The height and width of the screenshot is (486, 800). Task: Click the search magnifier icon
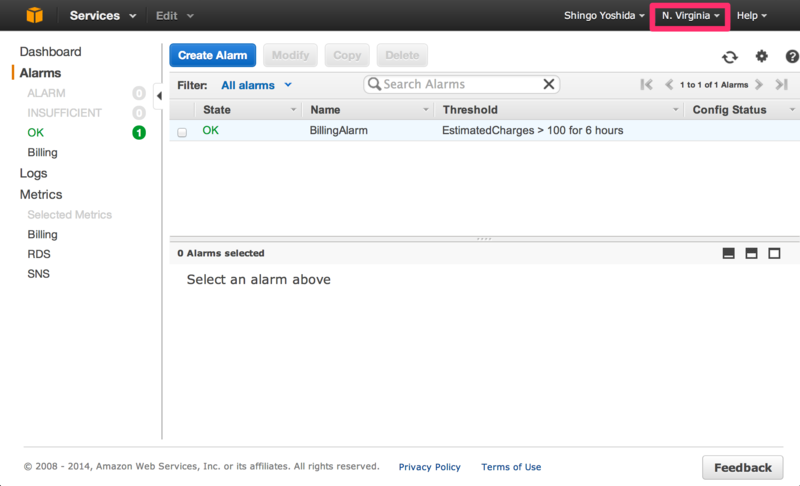tap(374, 84)
